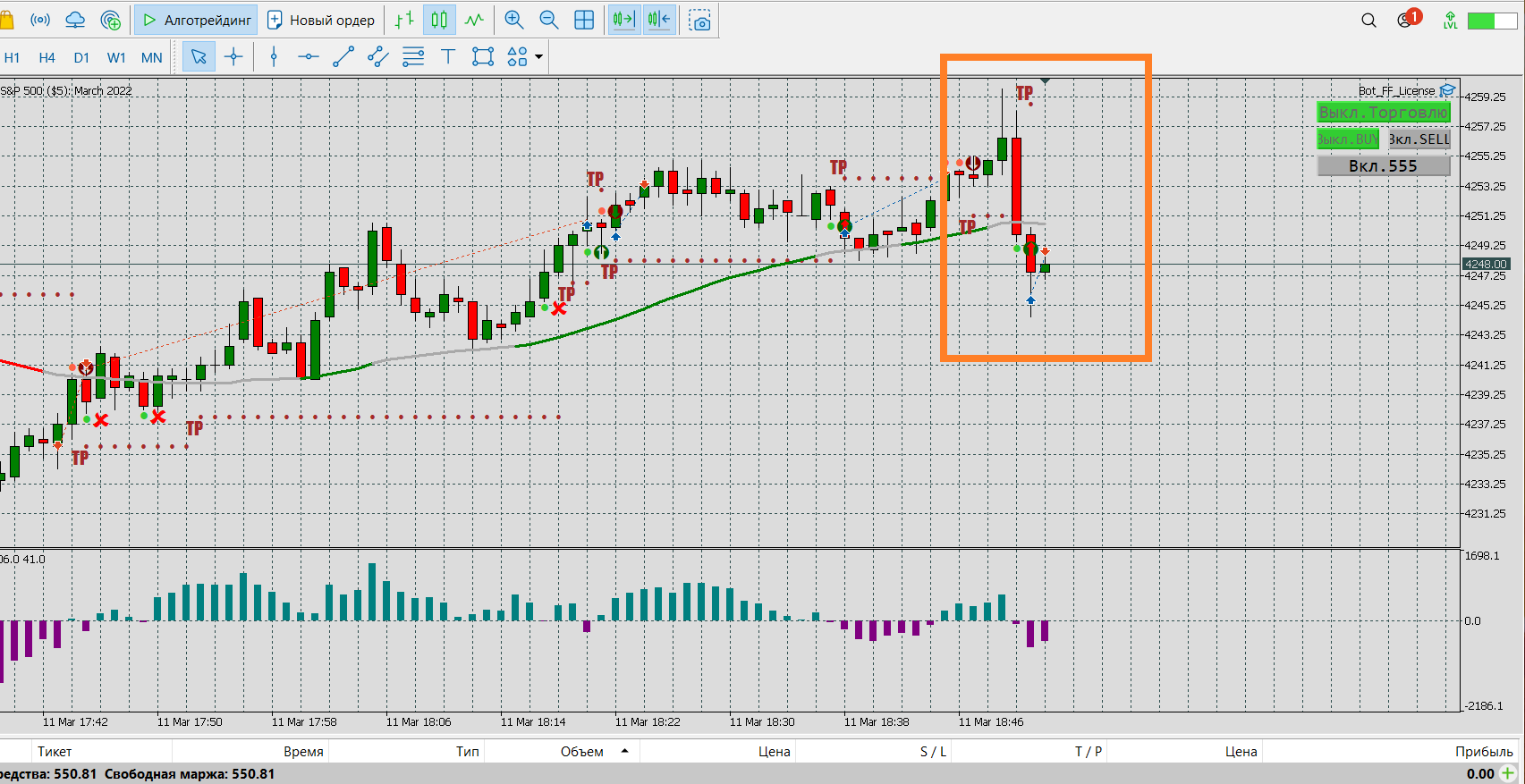Select the MN timeframe

[152, 57]
